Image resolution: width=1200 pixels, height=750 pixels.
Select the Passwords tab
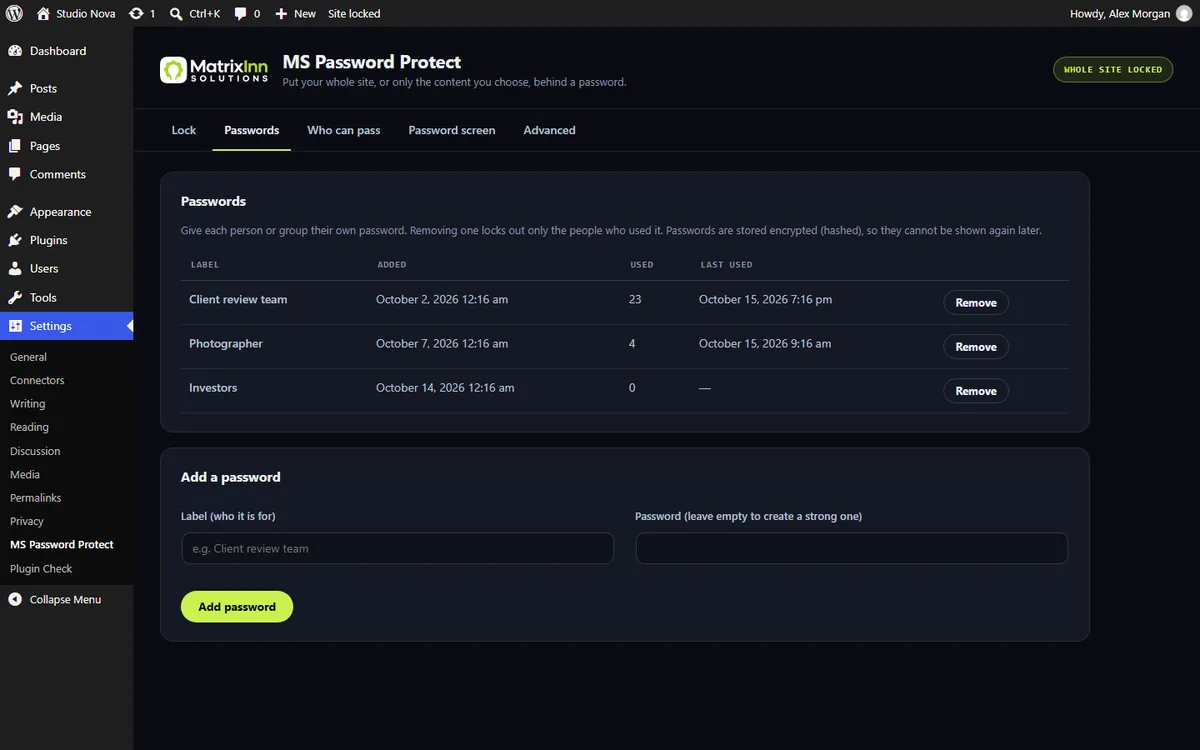coord(252,130)
